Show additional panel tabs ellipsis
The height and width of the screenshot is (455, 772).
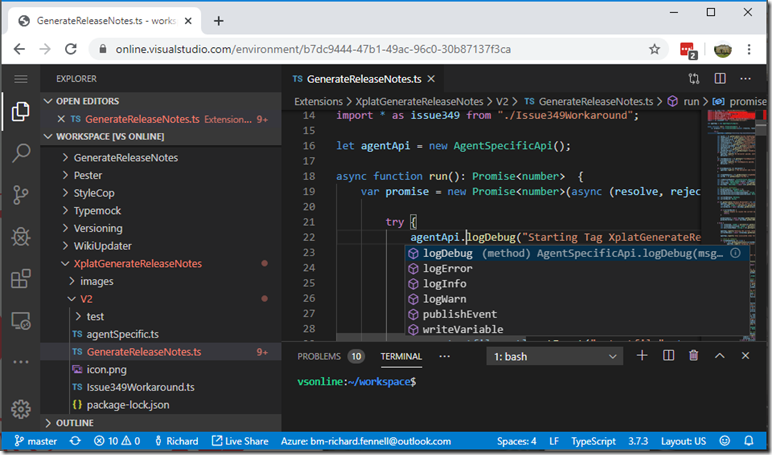444,356
